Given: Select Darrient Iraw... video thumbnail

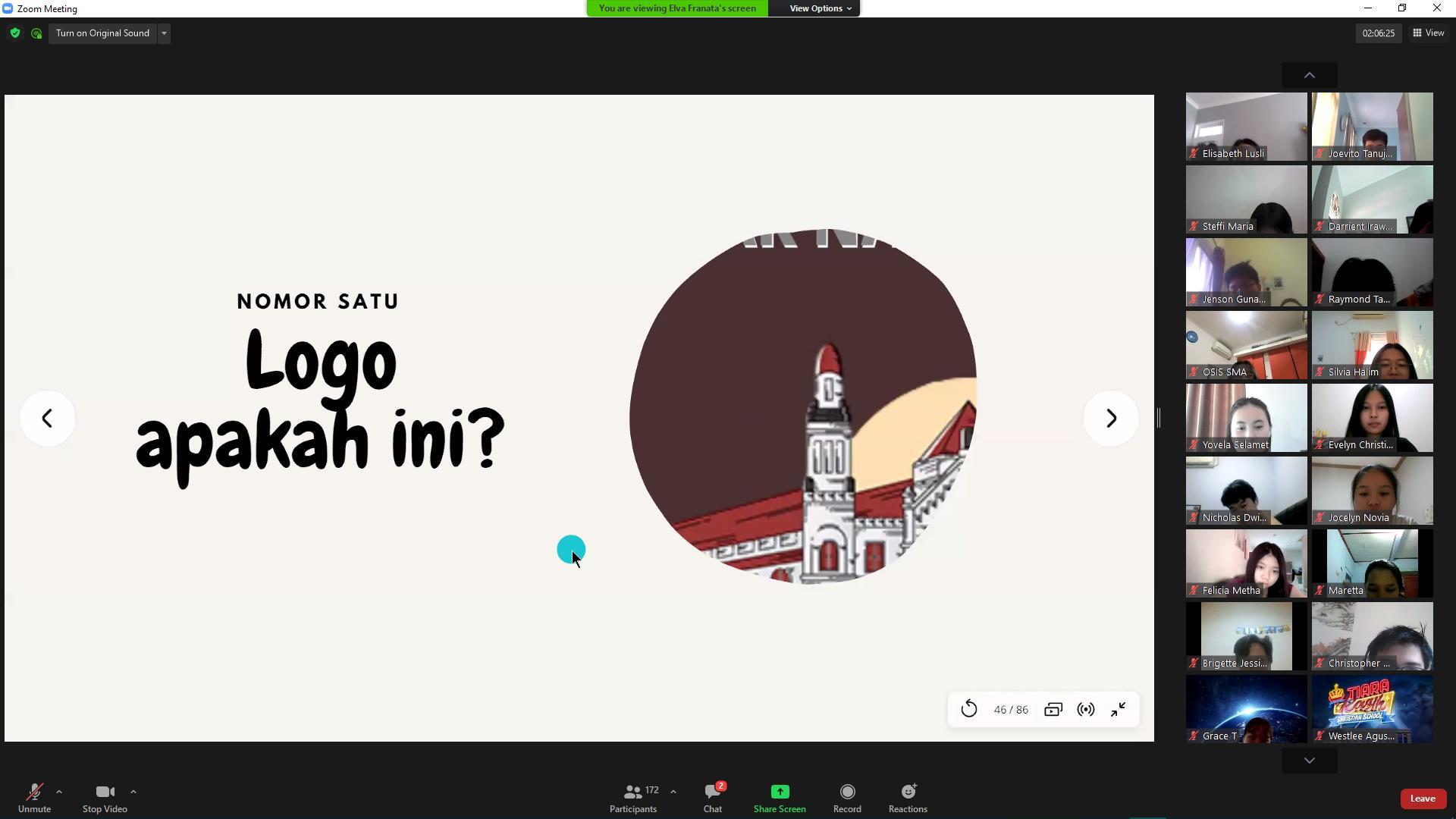Looking at the screenshot, I should click(1372, 199).
